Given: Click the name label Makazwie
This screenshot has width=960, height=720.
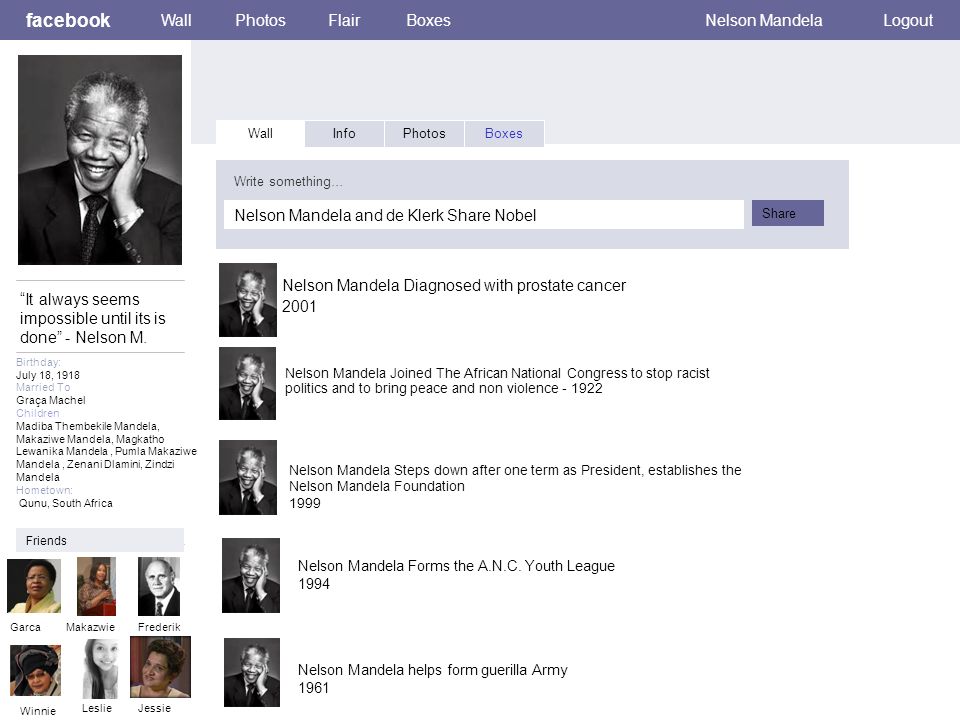Looking at the screenshot, I should point(91,627).
